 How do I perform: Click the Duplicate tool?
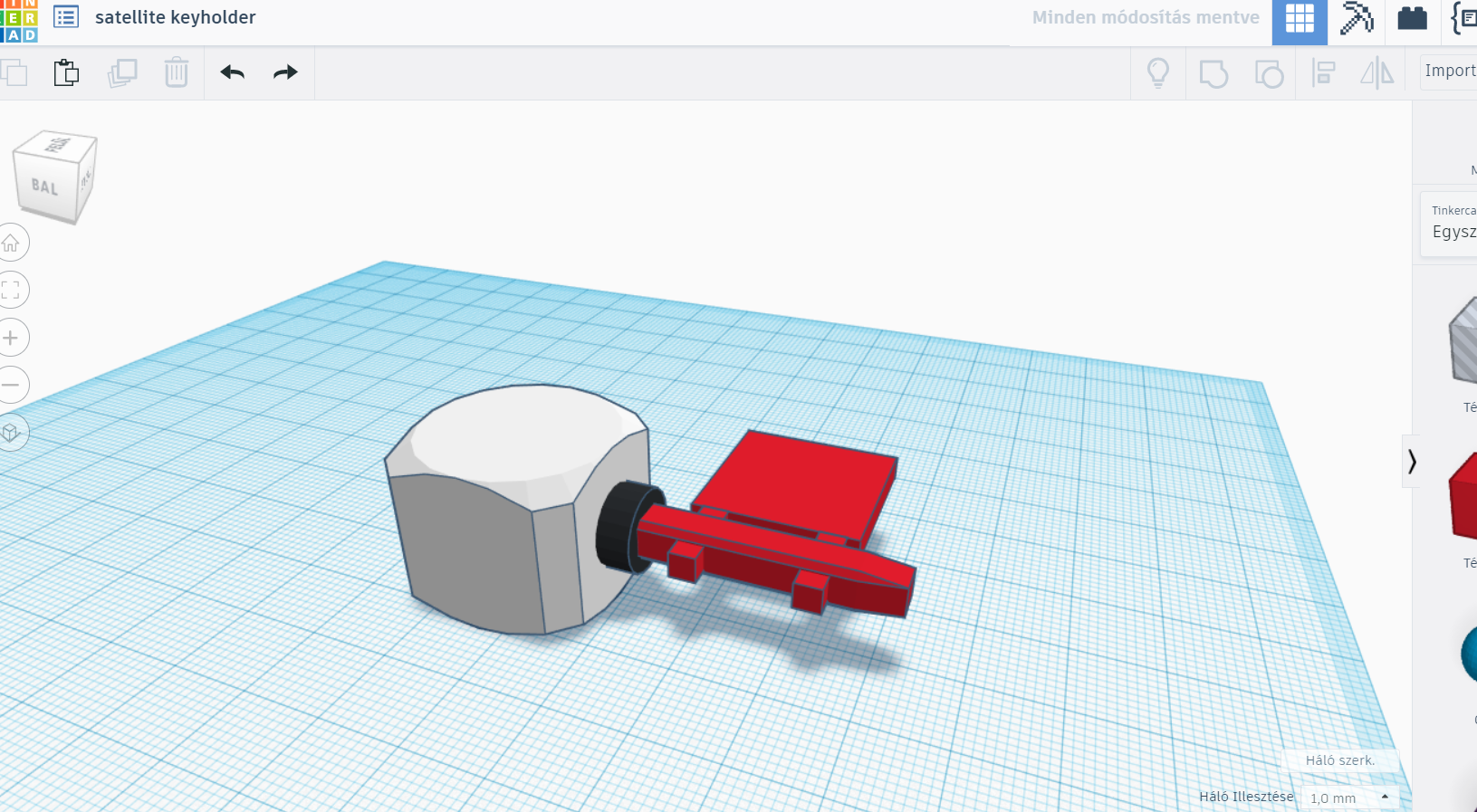(121, 72)
